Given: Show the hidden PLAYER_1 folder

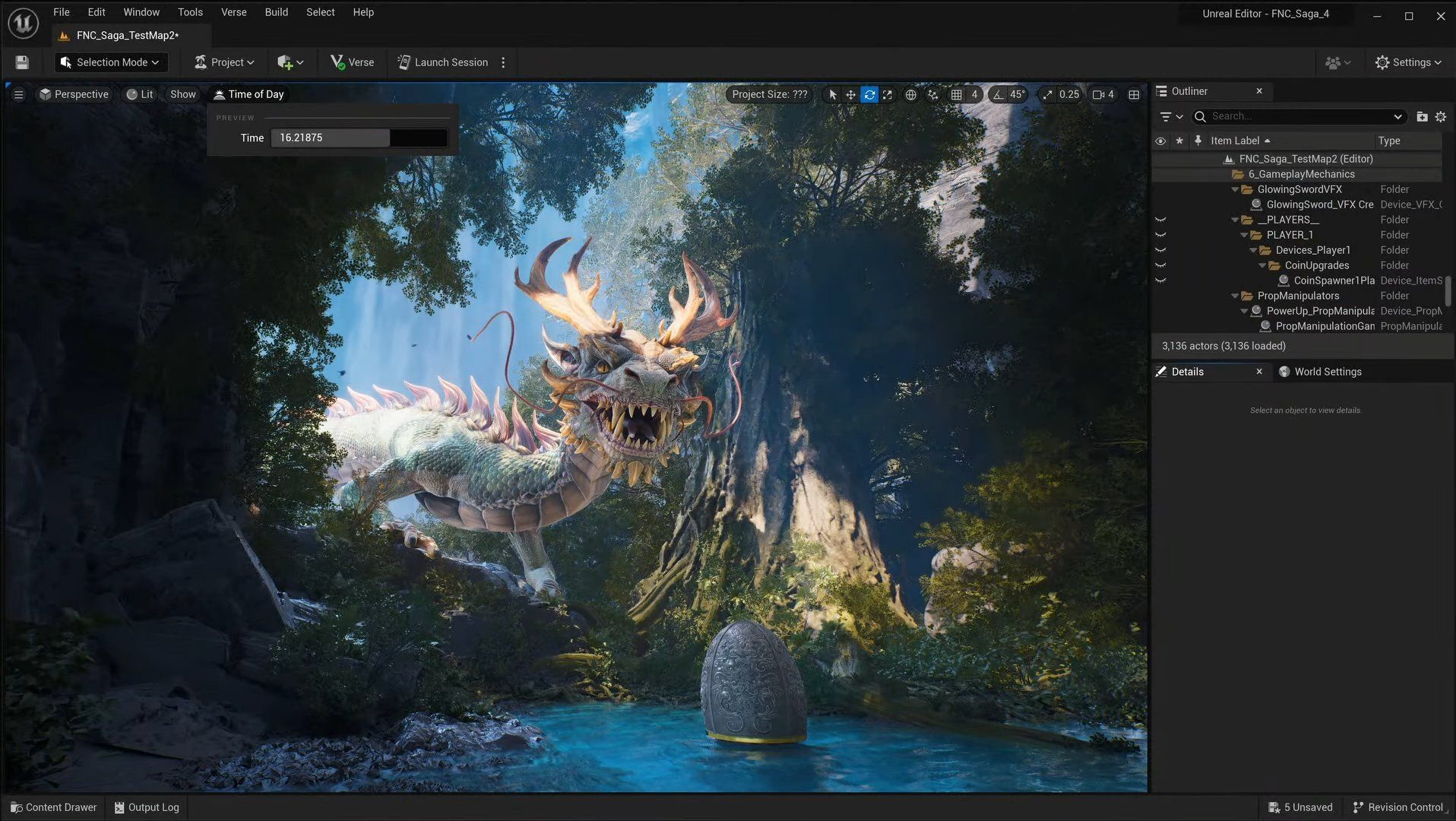Looking at the screenshot, I should point(1160,235).
